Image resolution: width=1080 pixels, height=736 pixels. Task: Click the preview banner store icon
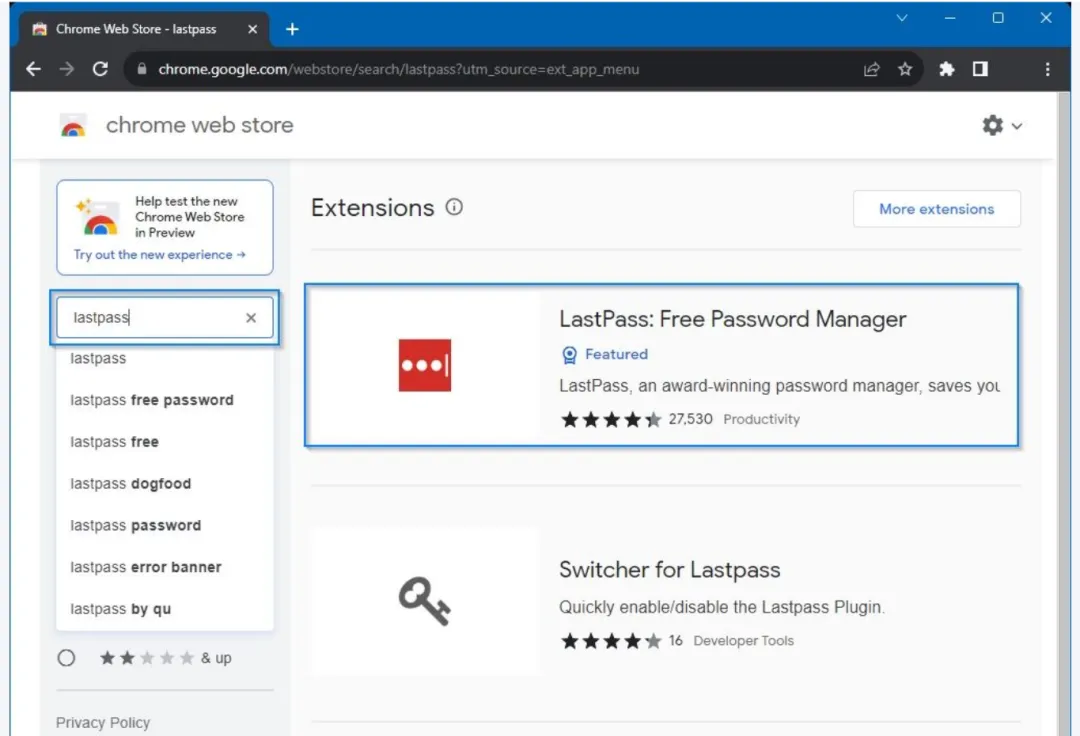click(98, 217)
